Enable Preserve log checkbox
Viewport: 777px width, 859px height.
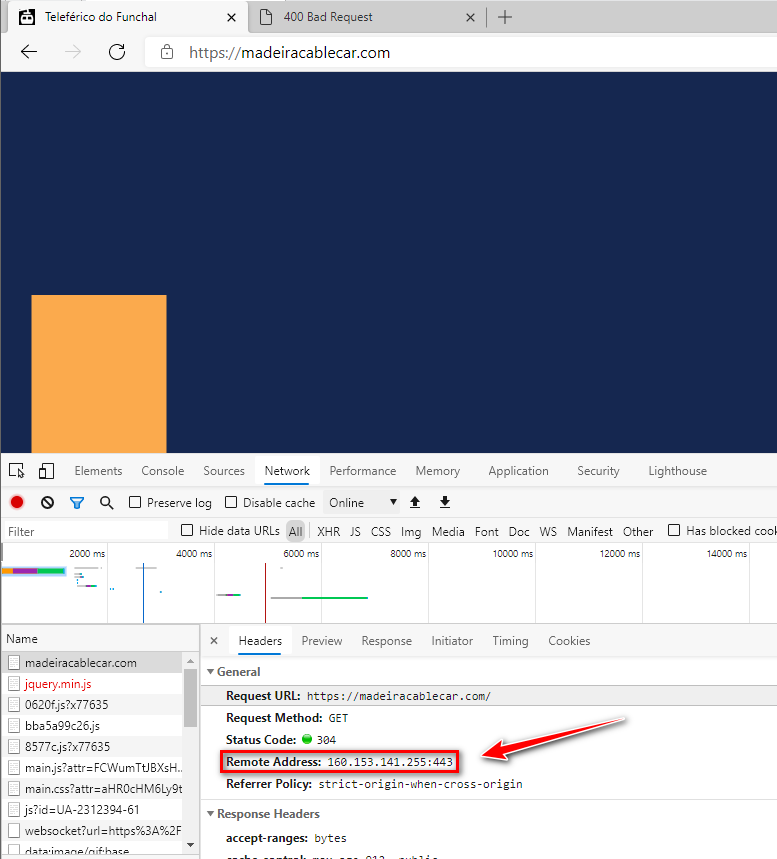click(135, 502)
